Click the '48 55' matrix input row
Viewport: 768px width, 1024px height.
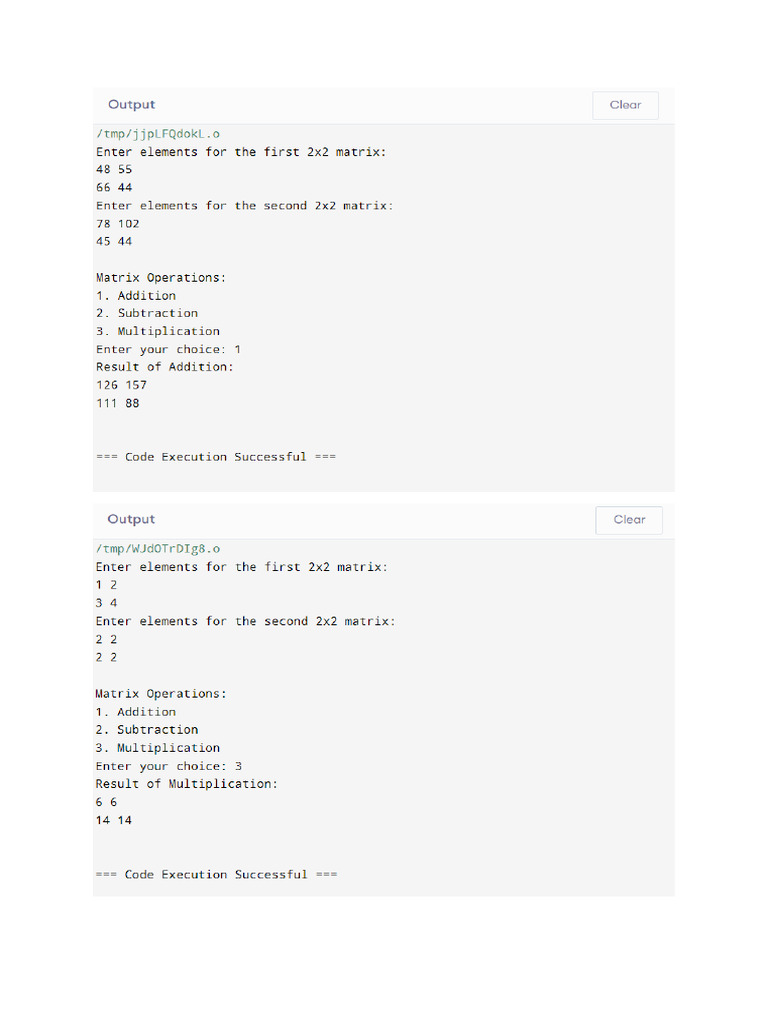(114, 169)
